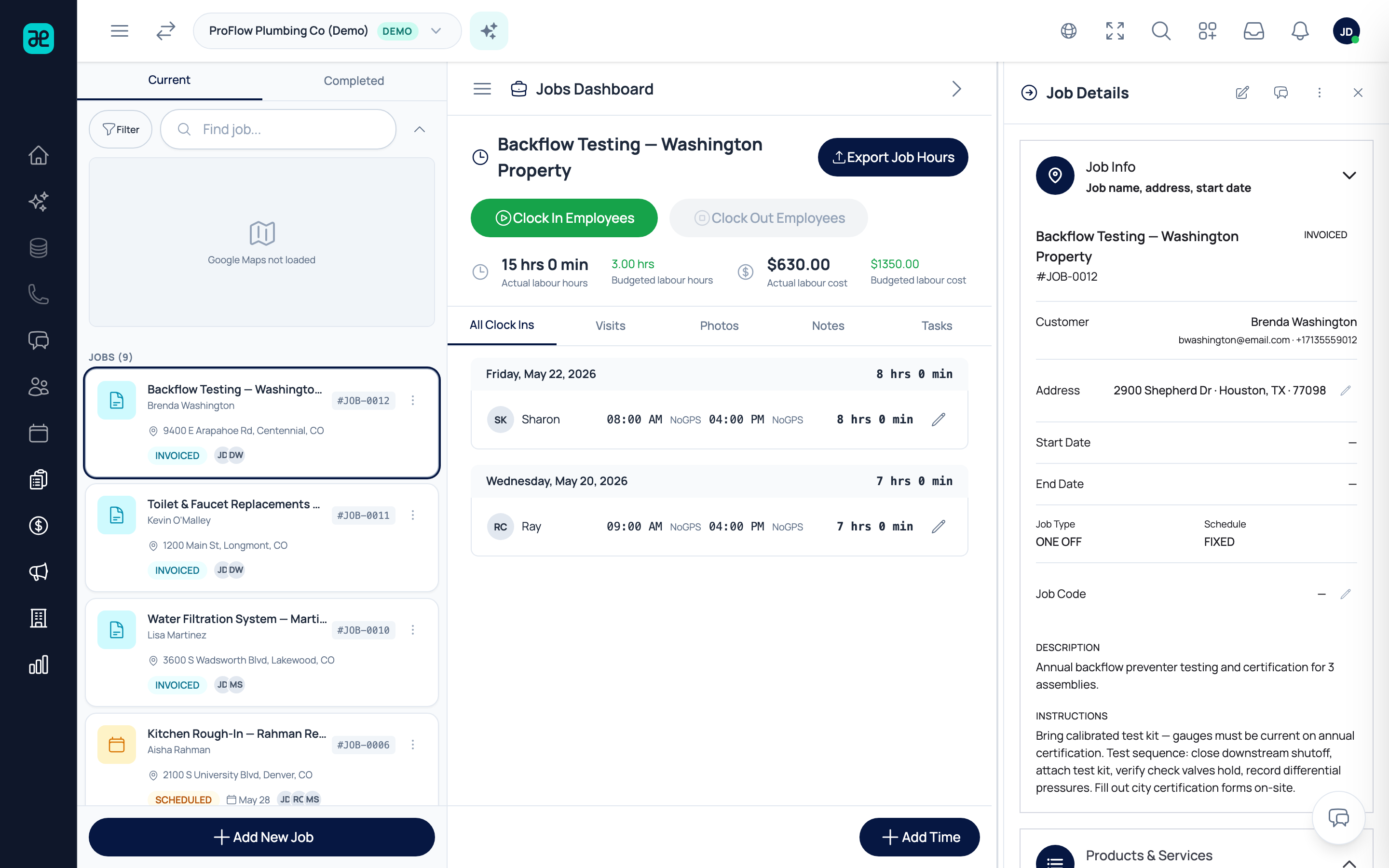Open the company selector dropdown
Image resolution: width=1389 pixels, height=868 pixels.
(x=327, y=31)
